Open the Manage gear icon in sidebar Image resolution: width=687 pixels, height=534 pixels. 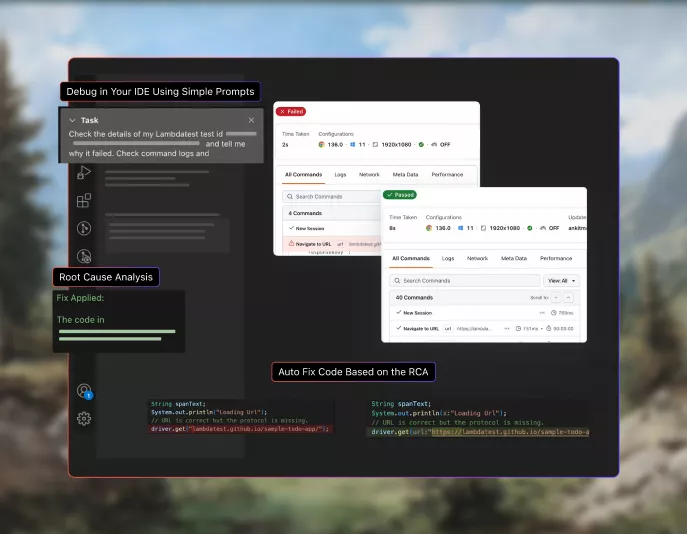point(84,419)
